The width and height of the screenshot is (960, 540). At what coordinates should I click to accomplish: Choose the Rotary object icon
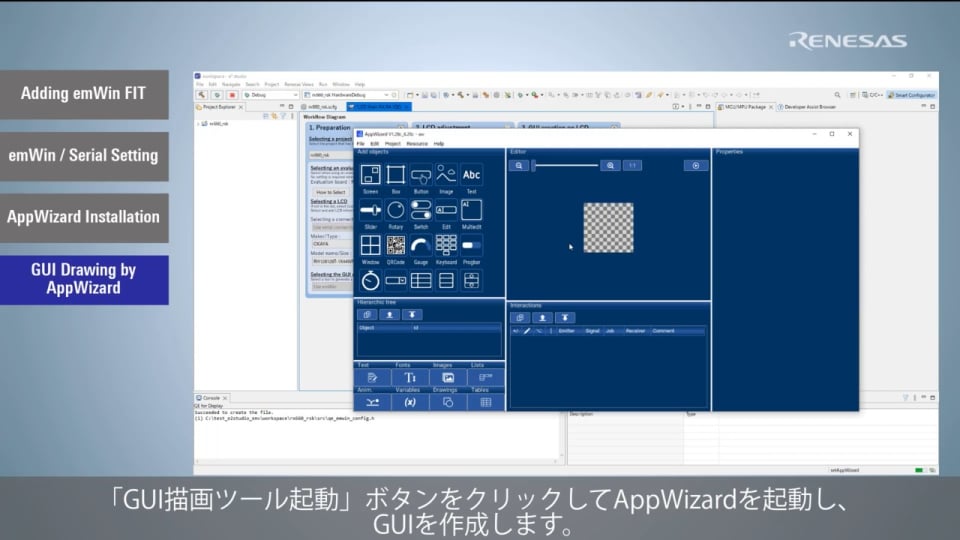click(x=396, y=210)
